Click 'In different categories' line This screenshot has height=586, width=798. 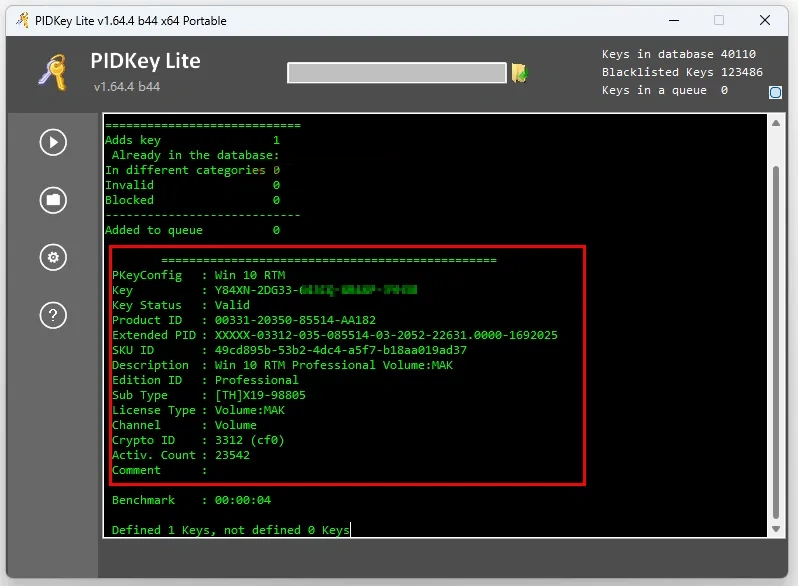click(192, 170)
